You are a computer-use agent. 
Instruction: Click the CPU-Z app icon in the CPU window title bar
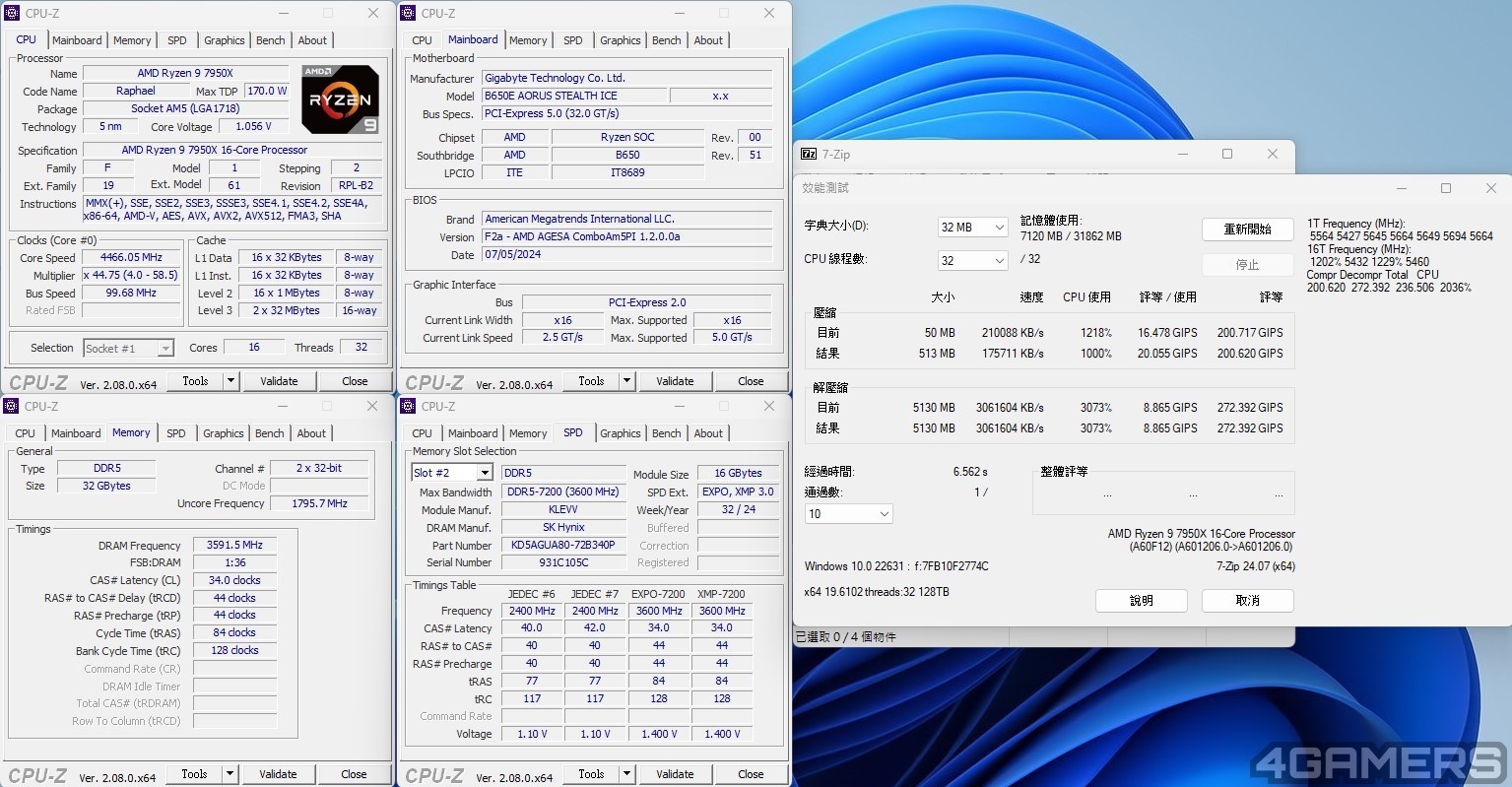pos(12,14)
